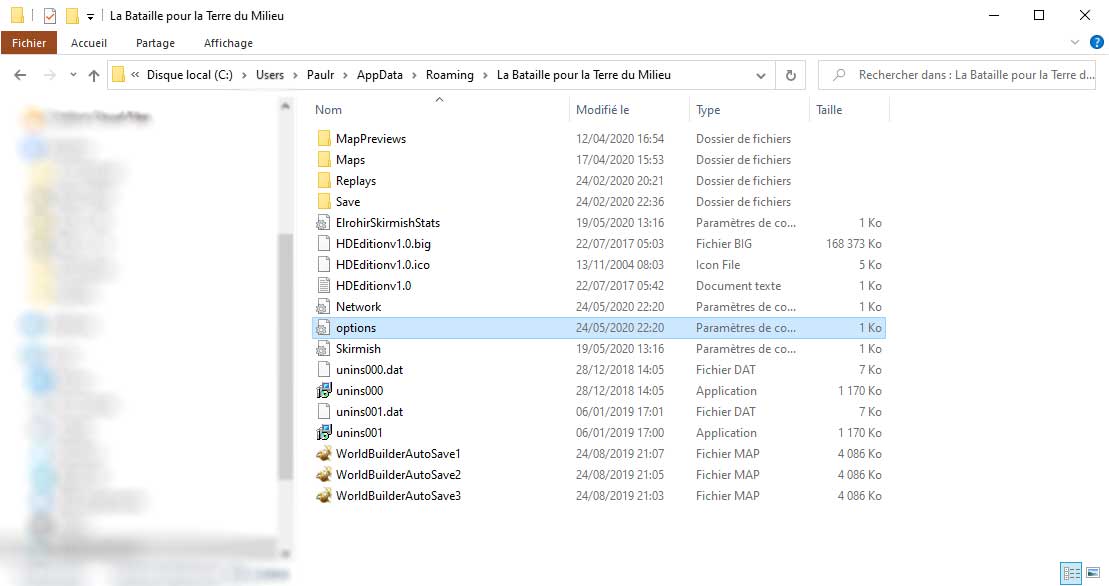
Task: Click the WorldBuilderAutoSave2 map icon
Action: (324, 474)
